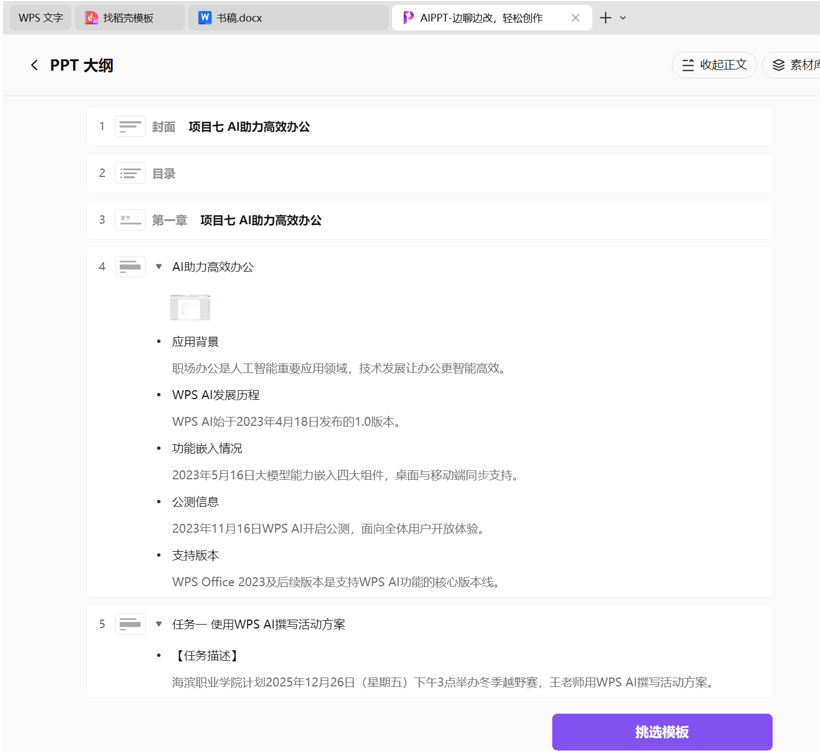Click the 第一章 chapter title text

click(261, 220)
